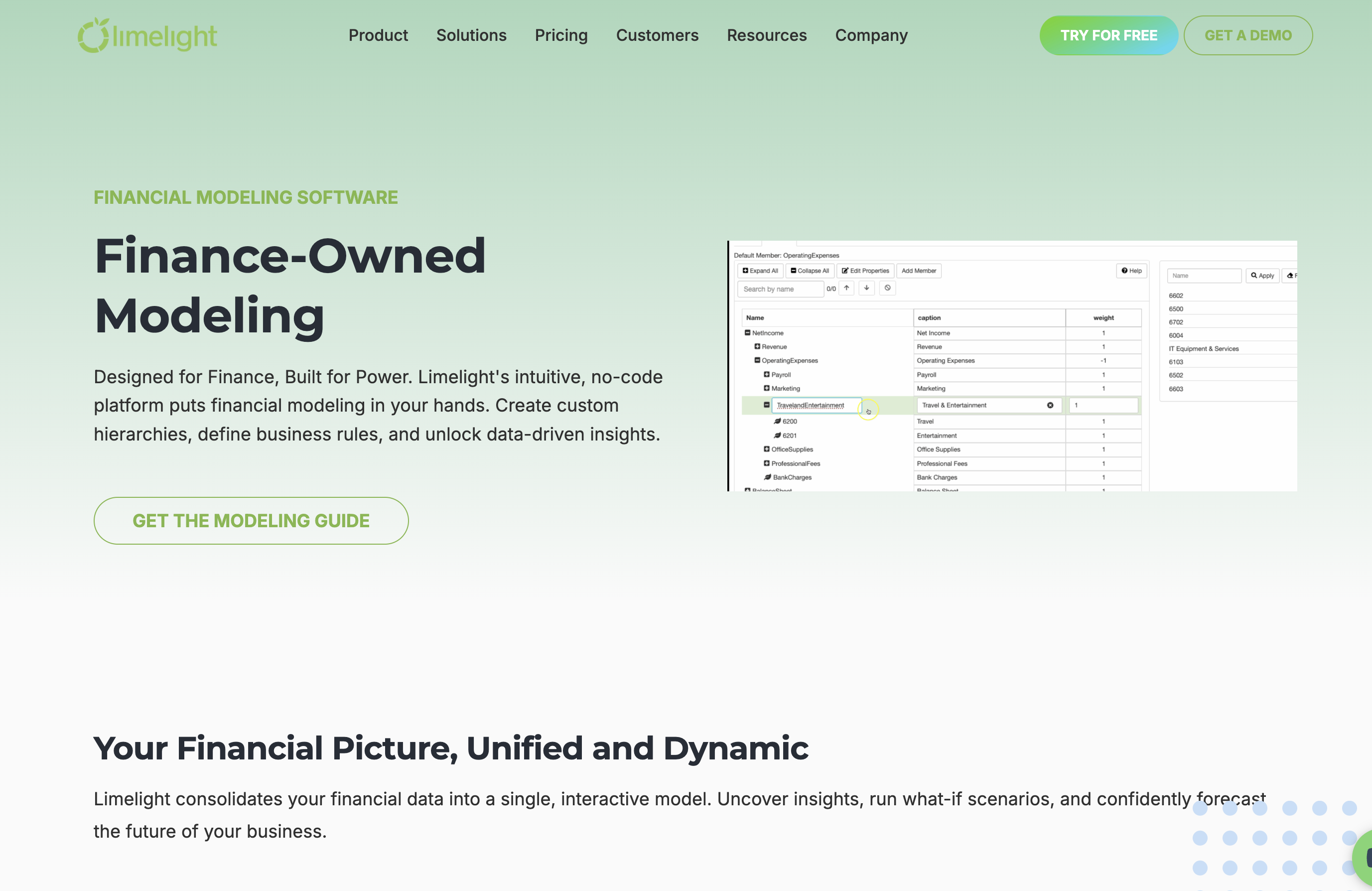The height and width of the screenshot is (891, 1372).
Task: Click Collapse All in the hierarchy toolbar
Action: 810,271
